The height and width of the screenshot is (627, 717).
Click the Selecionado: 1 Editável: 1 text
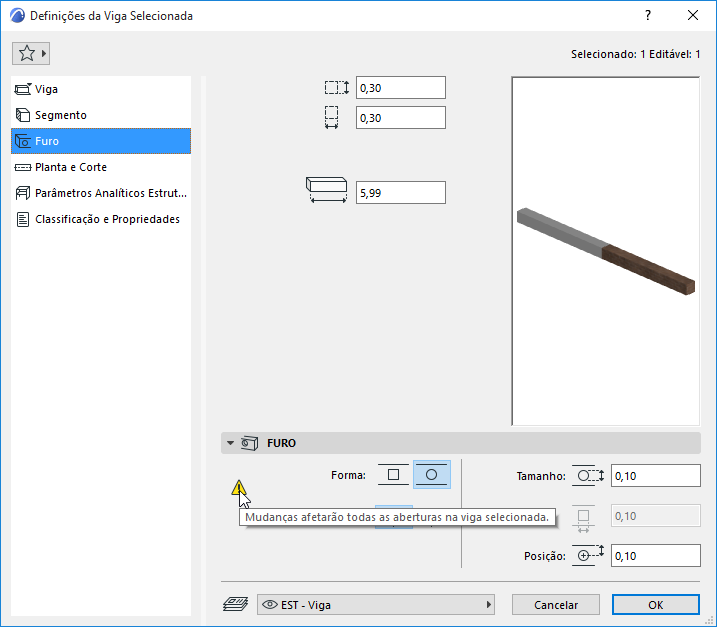tap(636, 54)
